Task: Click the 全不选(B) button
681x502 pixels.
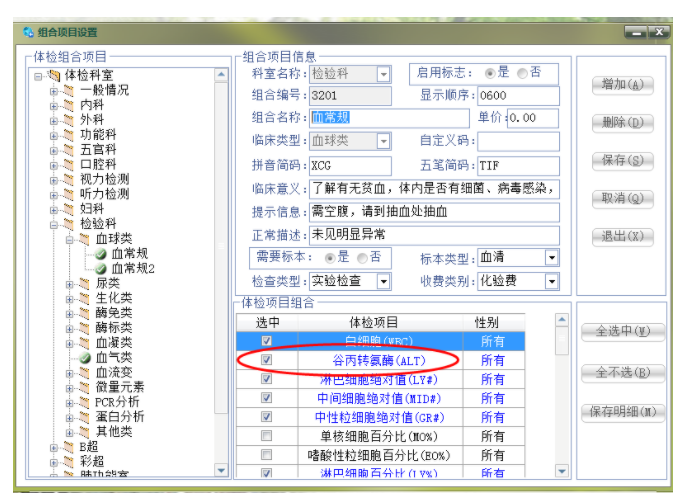Action: click(623, 373)
